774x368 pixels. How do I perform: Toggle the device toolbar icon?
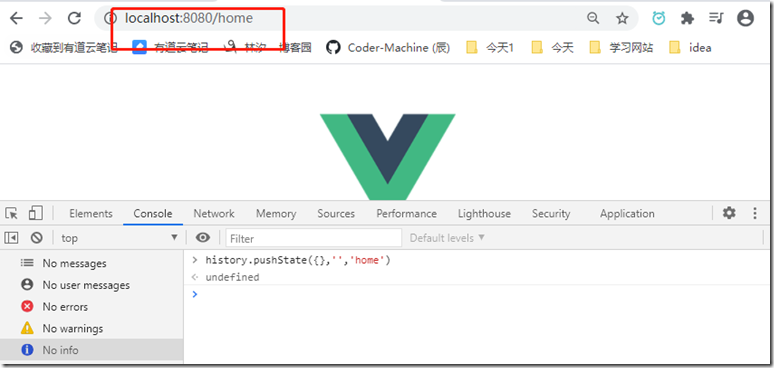coord(36,213)
